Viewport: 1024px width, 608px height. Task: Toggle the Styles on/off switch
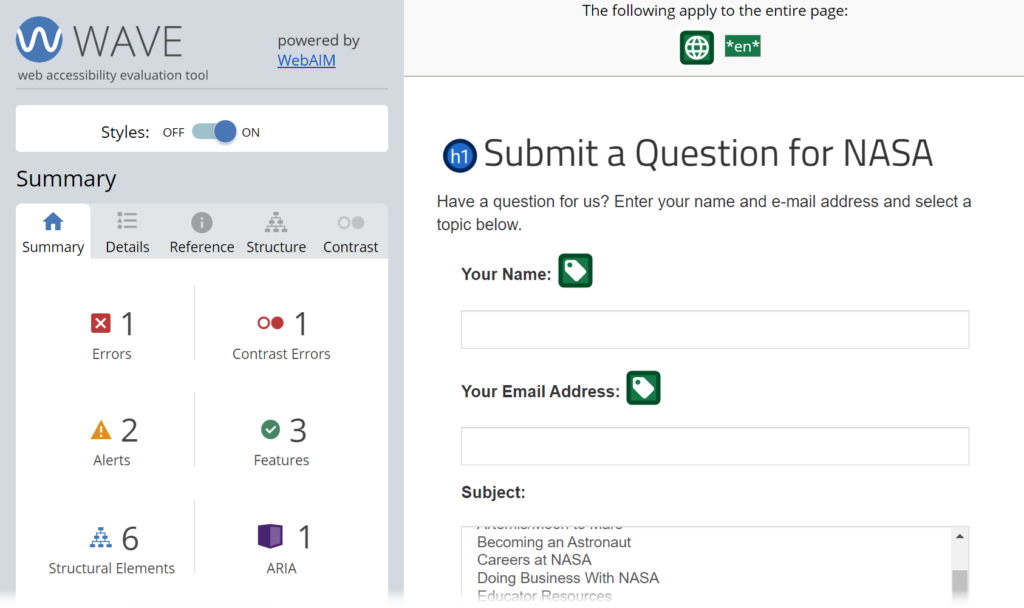pos(214,132)
